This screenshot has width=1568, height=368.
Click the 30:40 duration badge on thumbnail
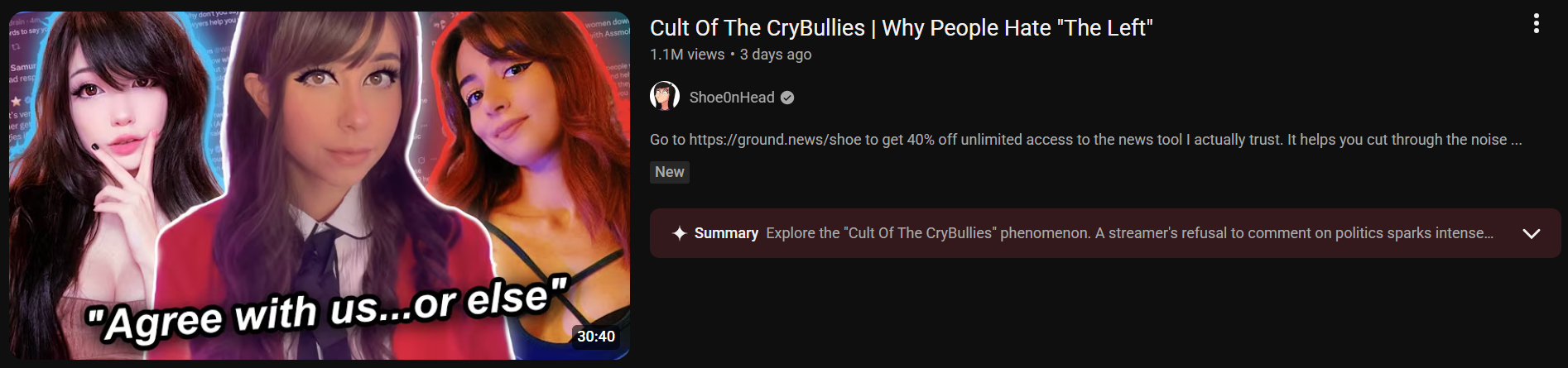click(596, 337)
